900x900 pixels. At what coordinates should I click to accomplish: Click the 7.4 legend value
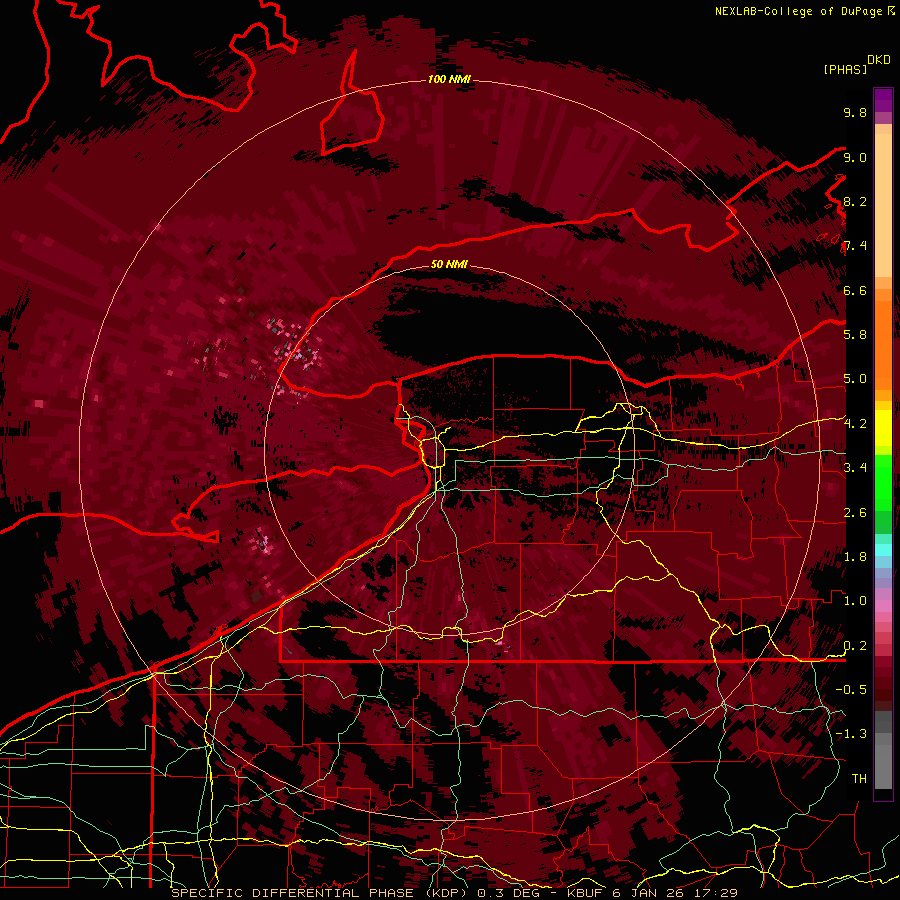(x=855, y=246)
